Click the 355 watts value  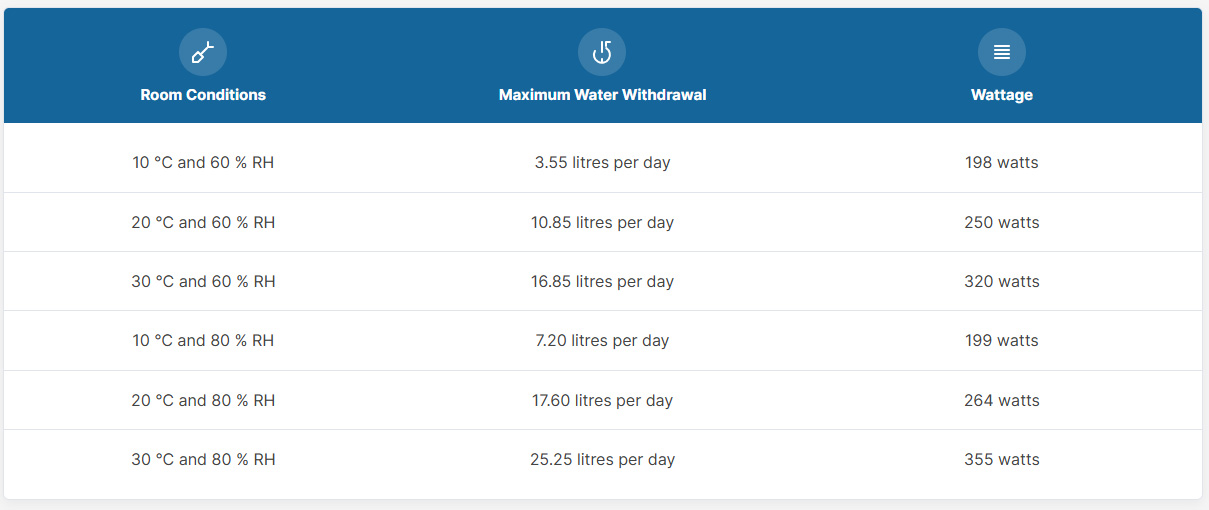[x=1002, y=459]
